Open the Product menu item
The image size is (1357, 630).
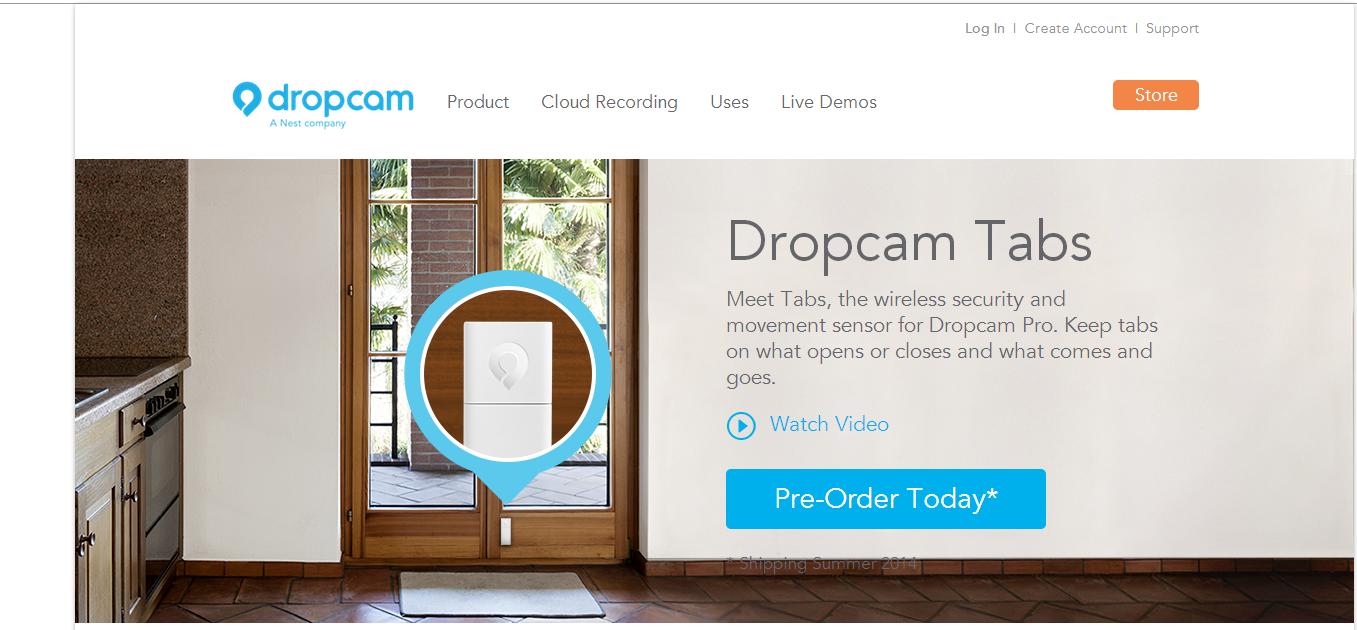[x=478, y=102]
